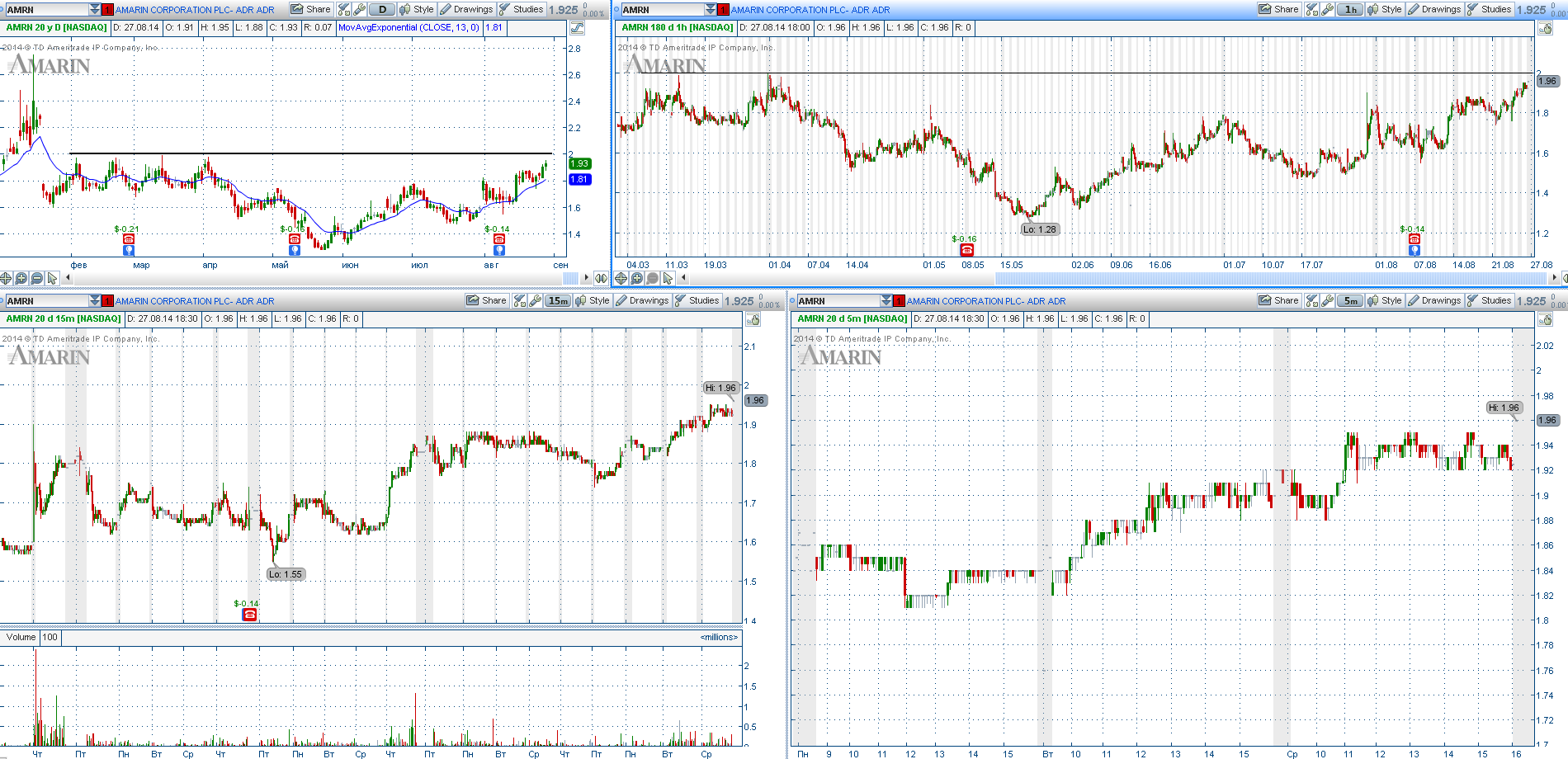
Task: Expand symbol dropdown arrow in the 15m chart
Action: (95, 300)
